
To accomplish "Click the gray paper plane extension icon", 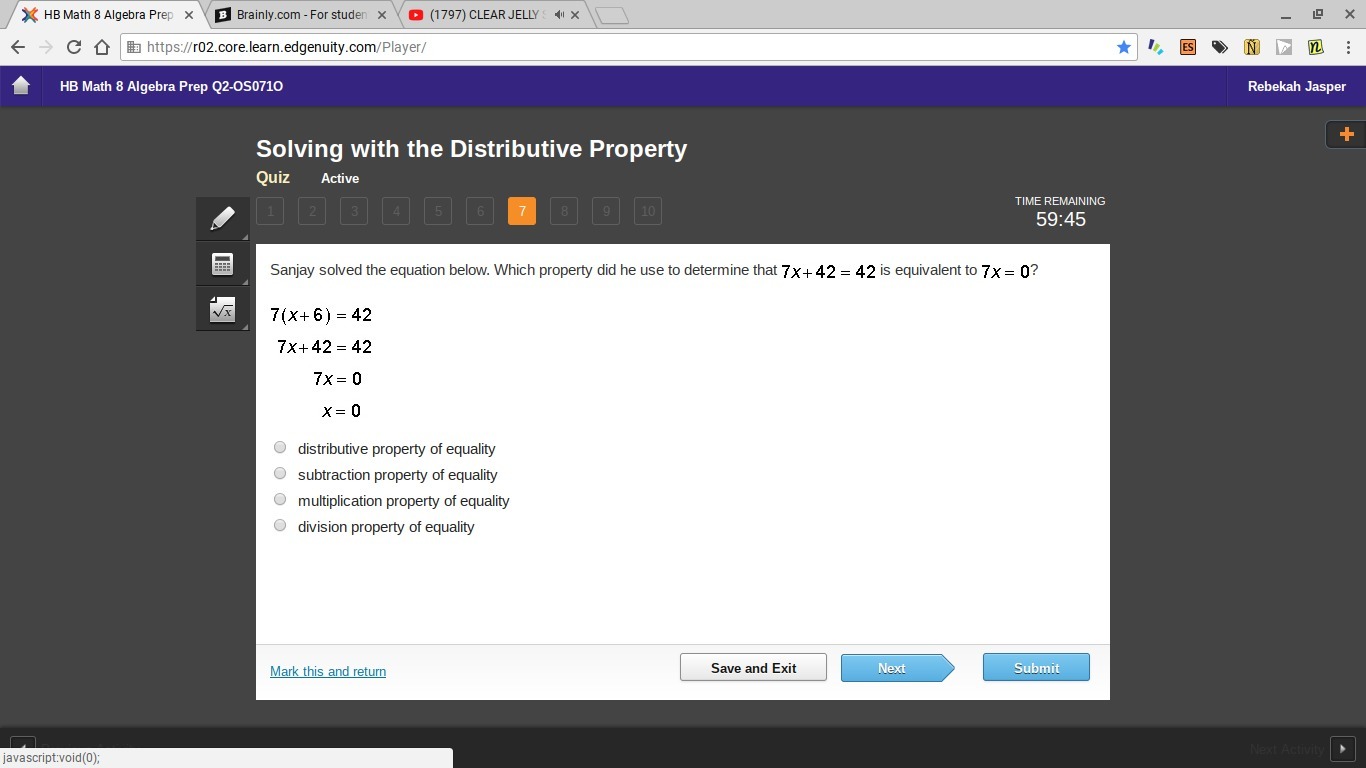I will (1284, 47).
